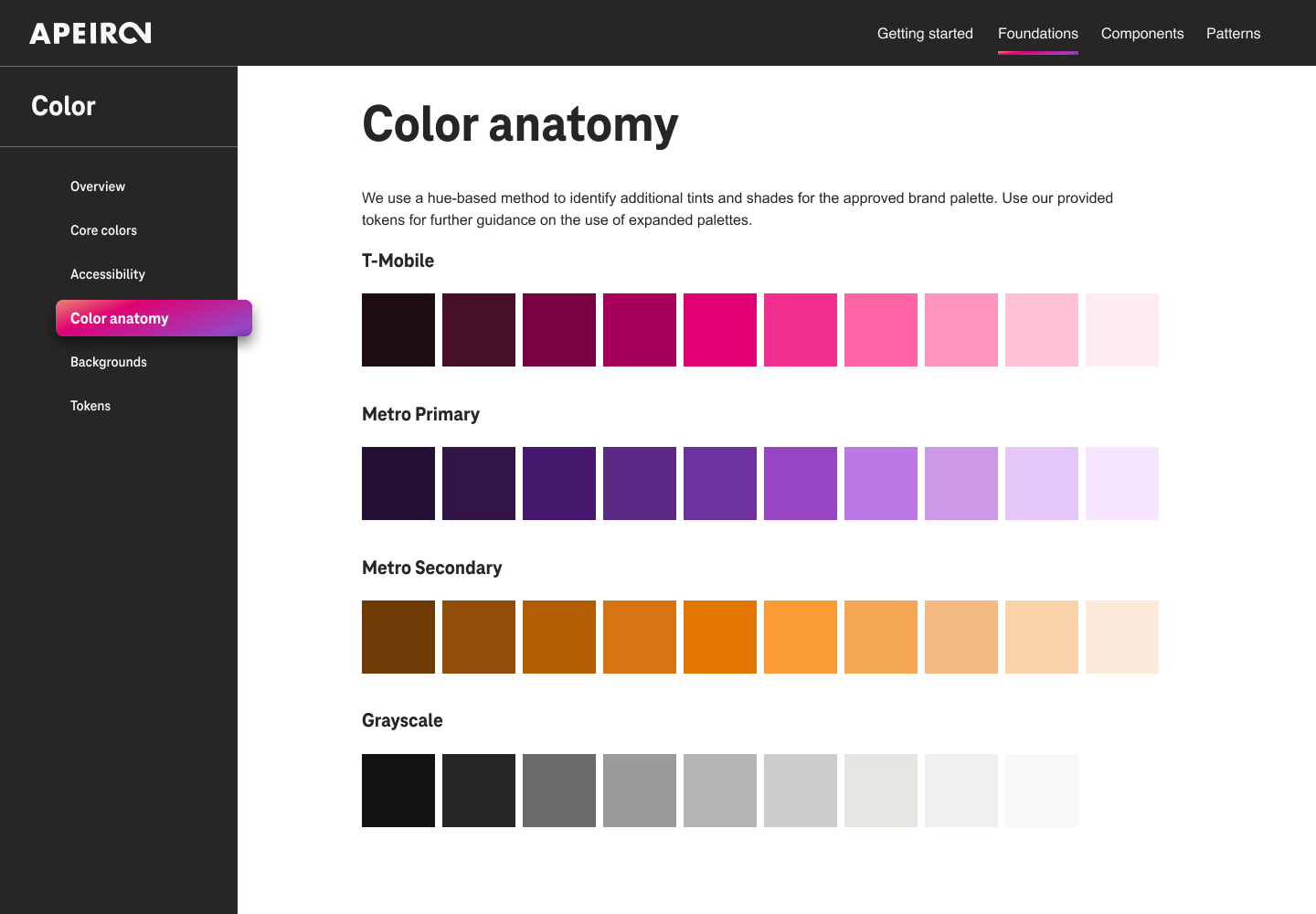Navigate to Core colors
Viewport: 1316px width, 914px height.
103,230
